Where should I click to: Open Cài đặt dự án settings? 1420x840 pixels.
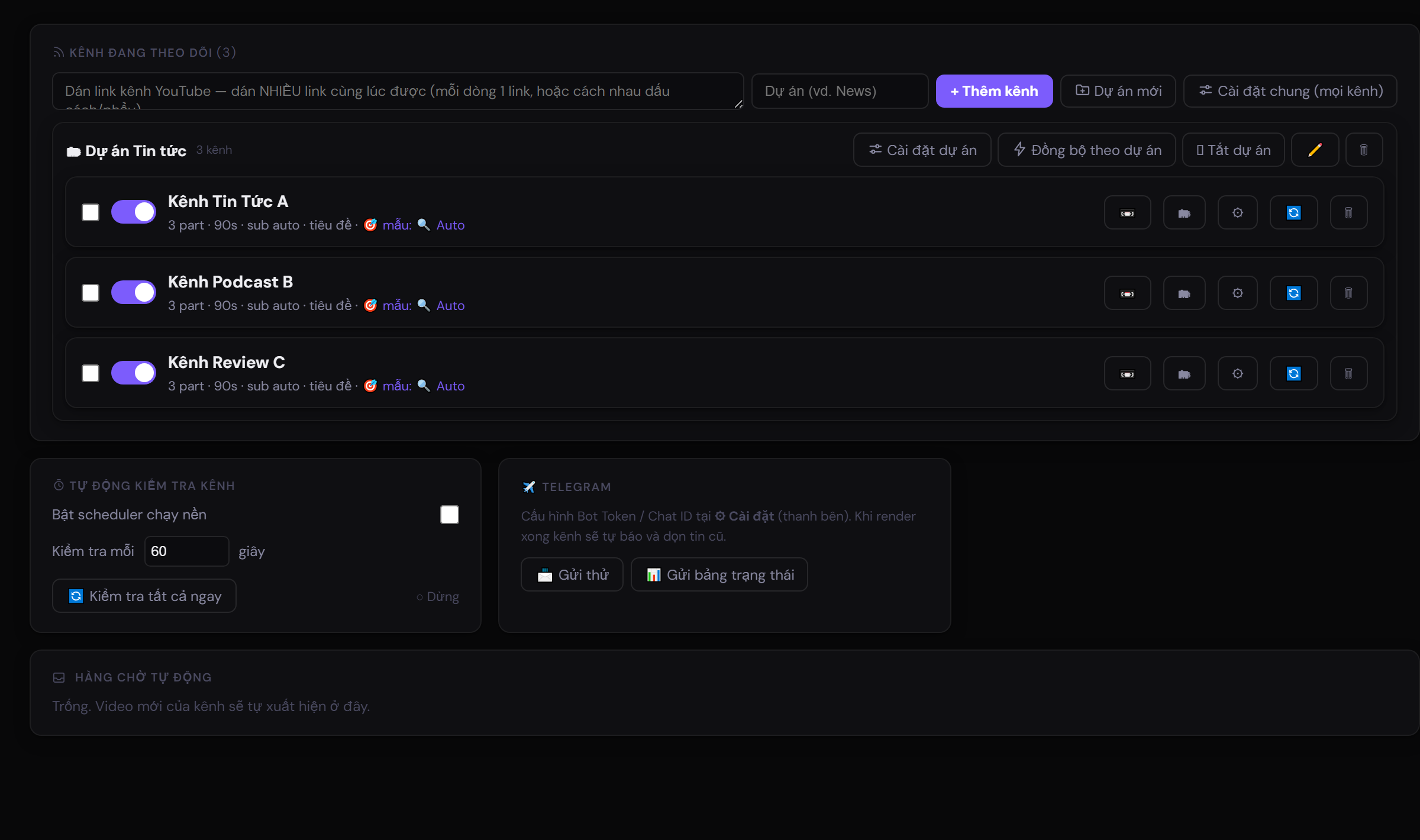pos(922,150)
